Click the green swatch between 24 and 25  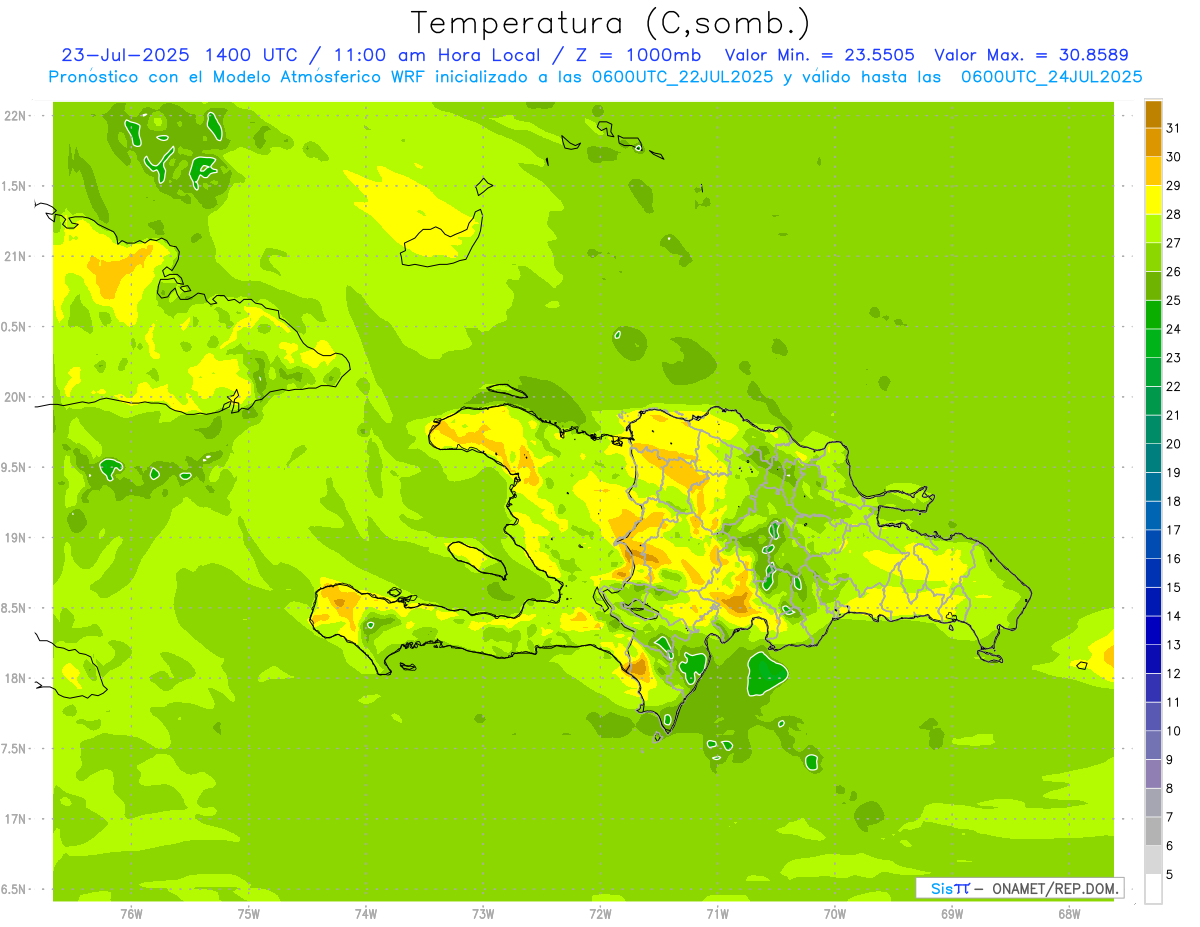(x=1153, y=314)
